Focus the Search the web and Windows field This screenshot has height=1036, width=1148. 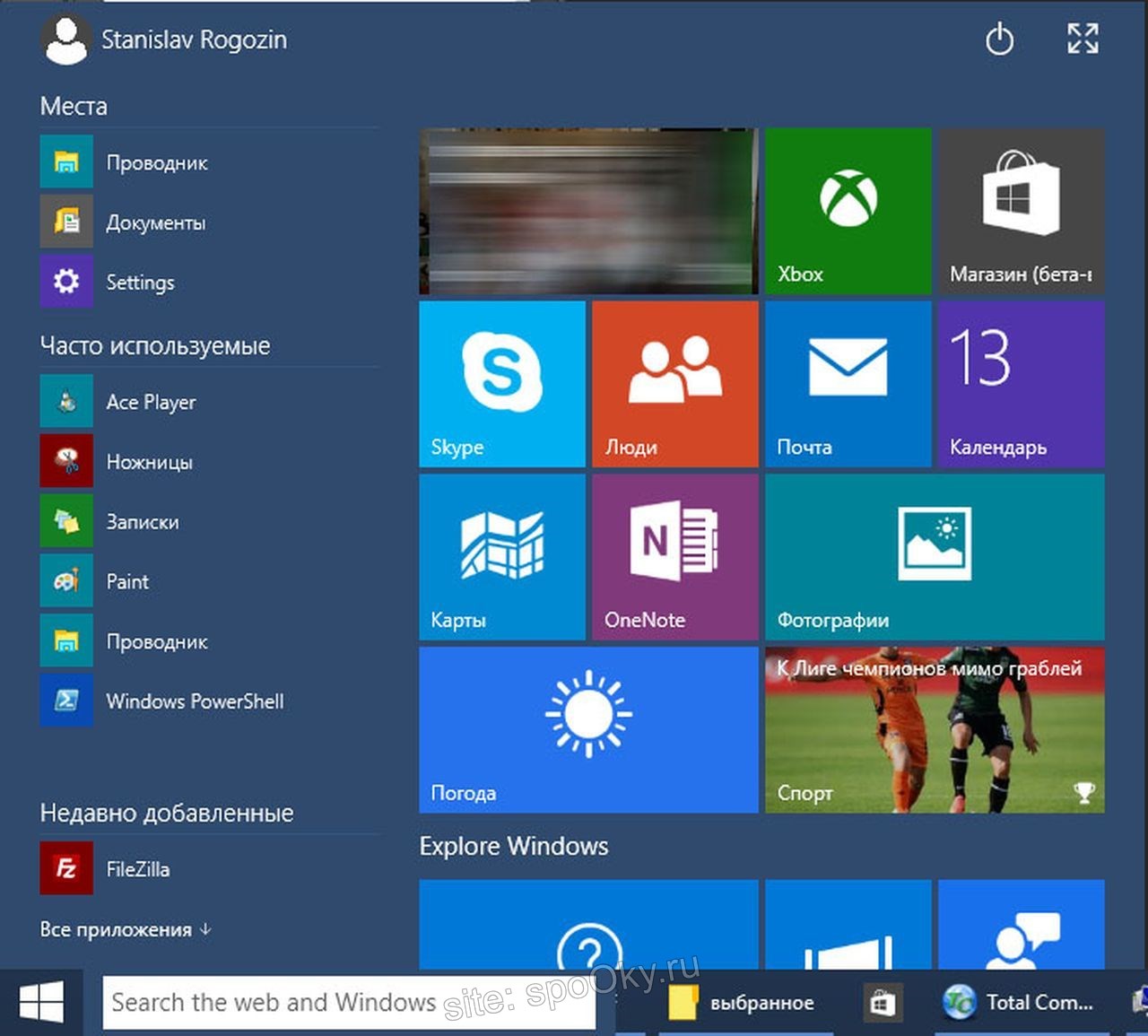[349, 1002]
